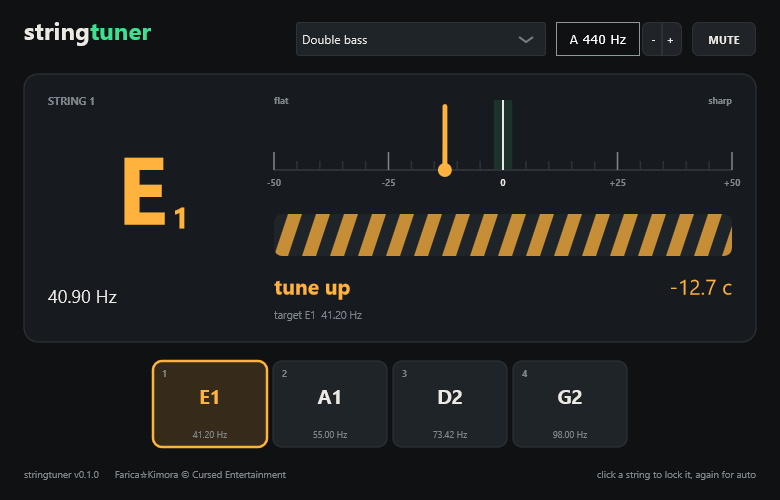Viewport: 780px width, 500px height.
Task: Click the 'target E1 41.20 Hz' text
Action: click(x=318, y=315)
